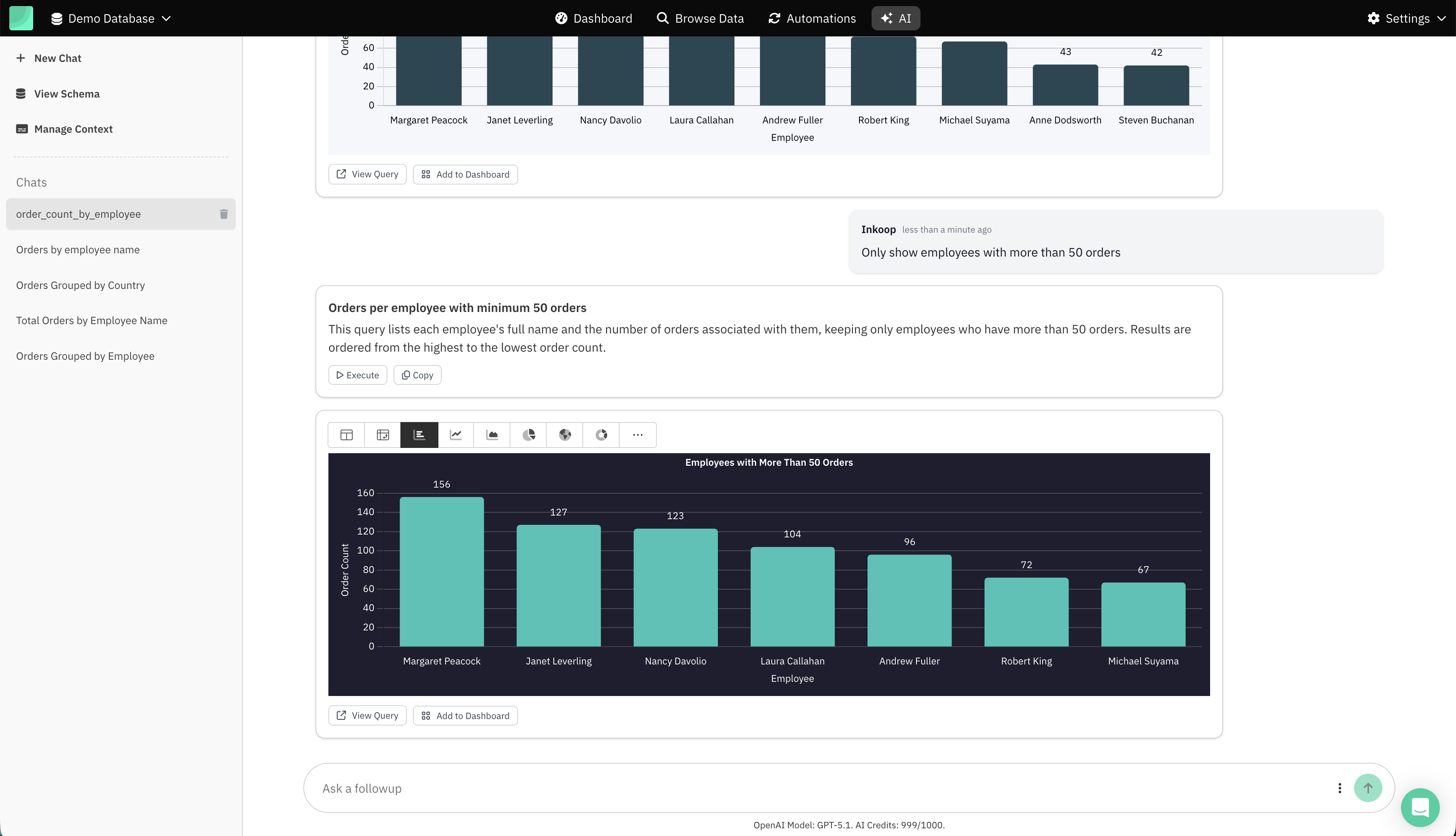
Task: Select the globe map chart icon
Action: pos(565,435)
